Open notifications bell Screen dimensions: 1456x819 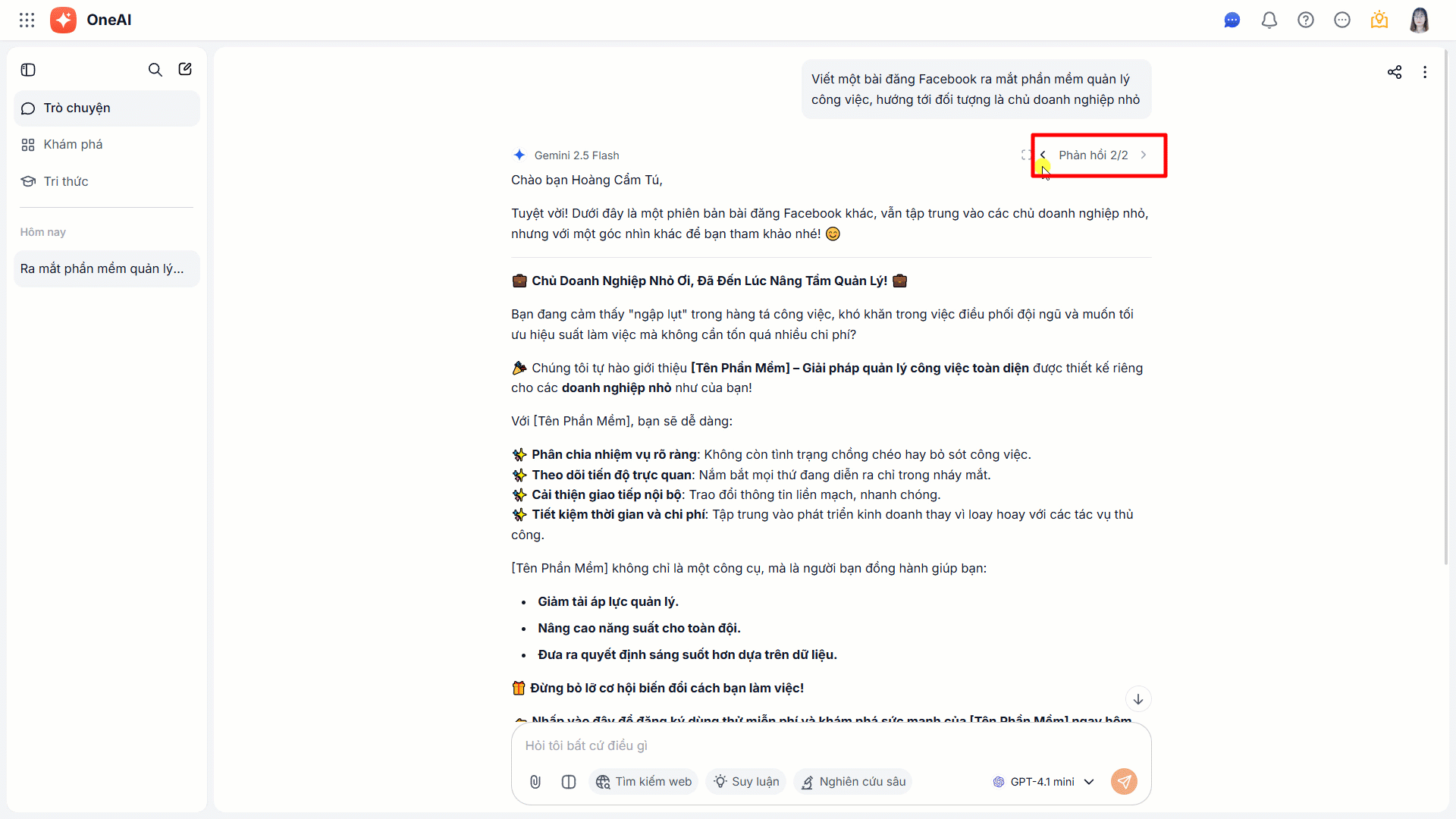[x=1269, y=20]
